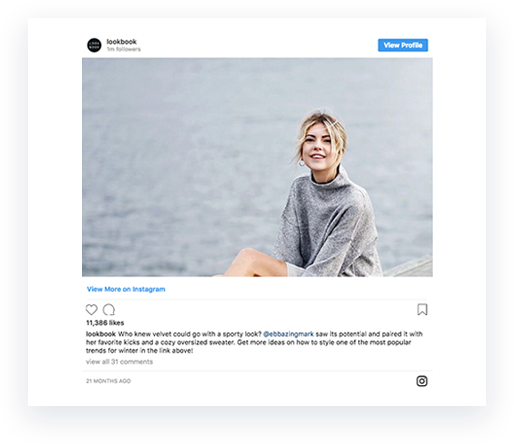Open the @ebbazingmark mention link

click(288, 334)
